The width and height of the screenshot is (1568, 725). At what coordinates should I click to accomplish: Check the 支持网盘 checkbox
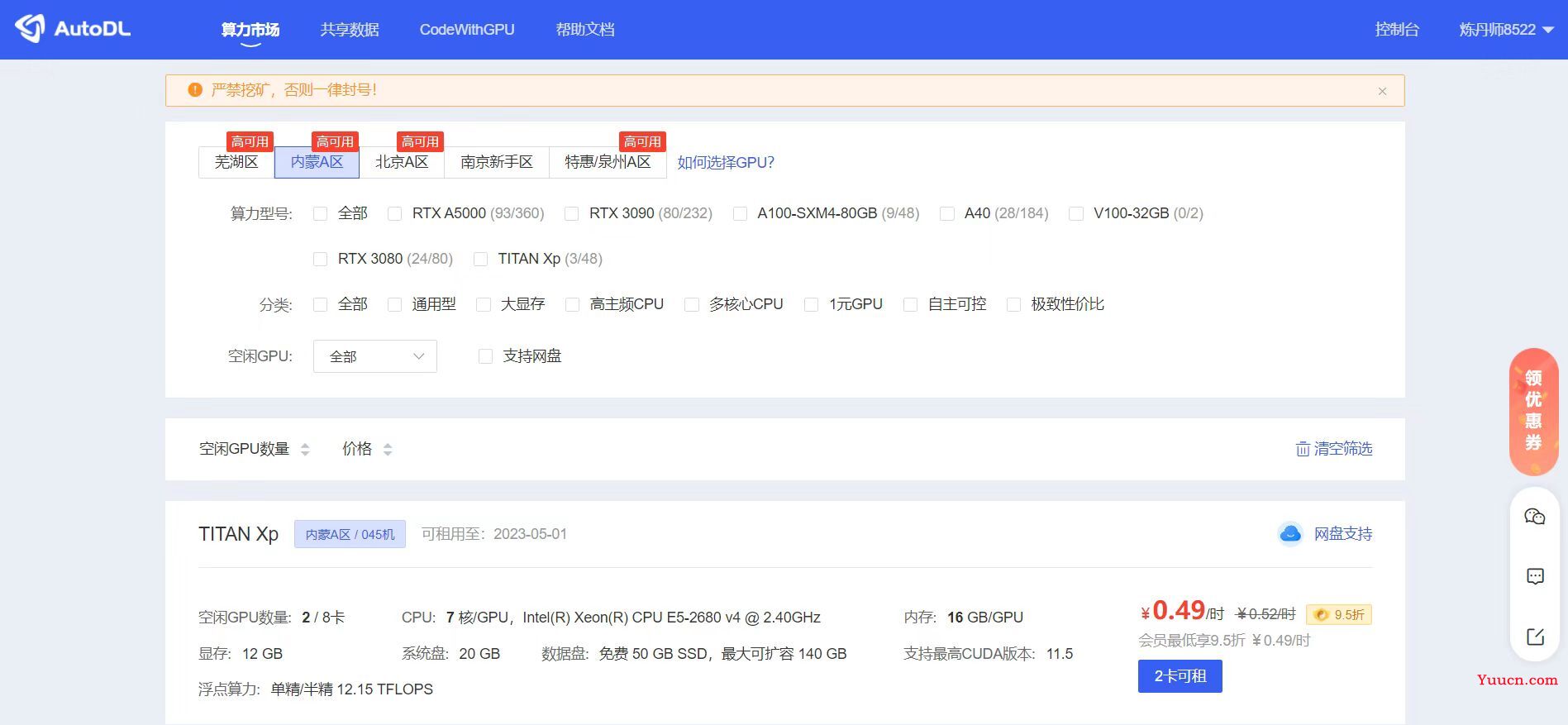[x=486, y=356]
